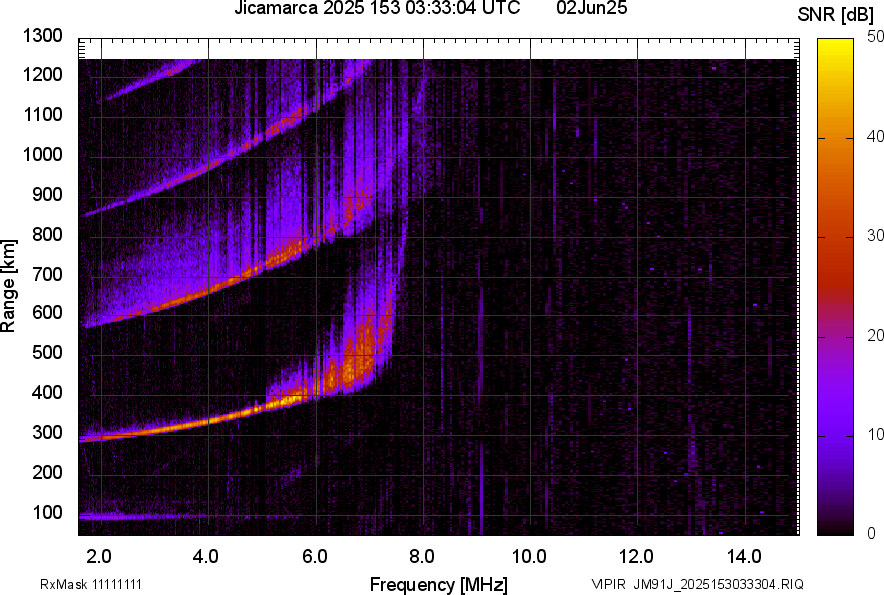Click the range tick label 1300

click(43, 36)
